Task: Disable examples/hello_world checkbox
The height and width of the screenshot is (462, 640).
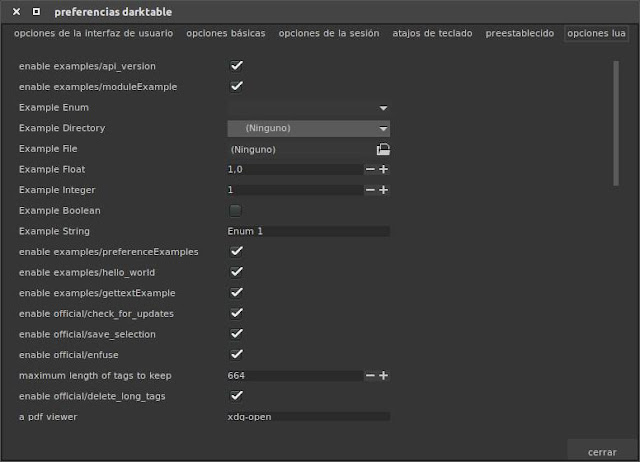Action: click(x=236, y=272)
